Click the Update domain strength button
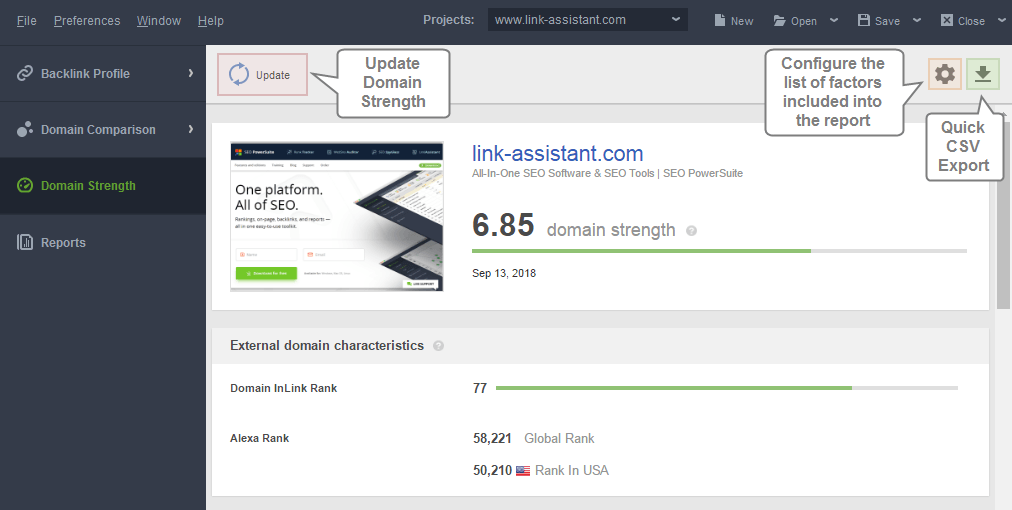This screenshot has height=510, width=1012. tap(262, 74)
